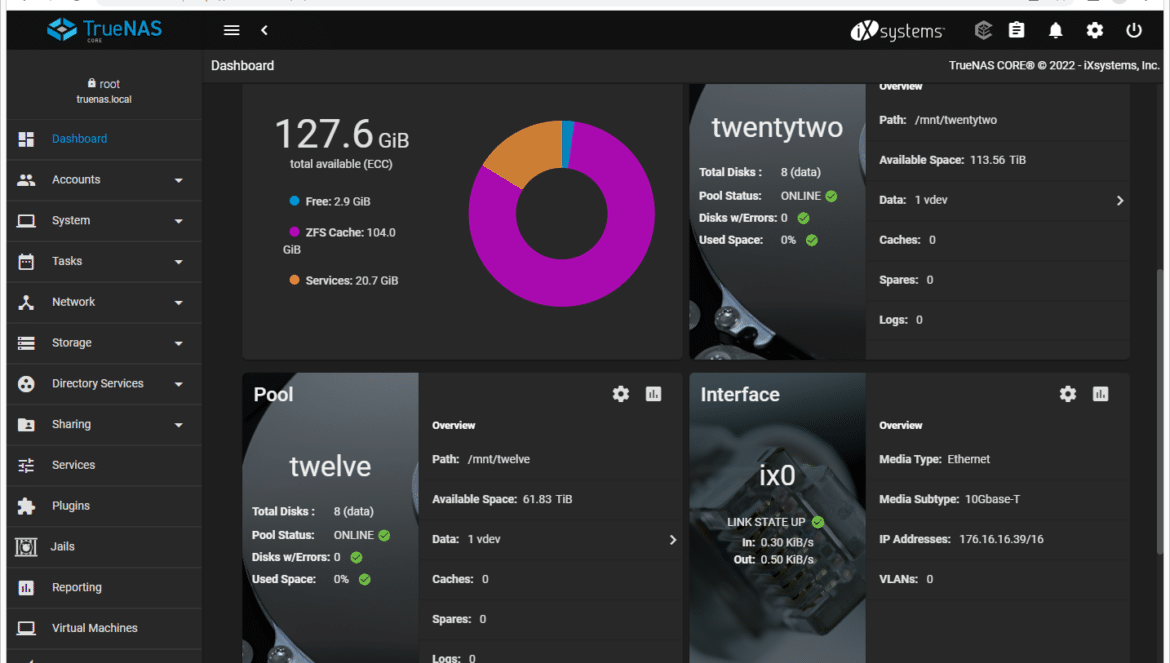This screenshot has height=663, width=1170.
Task: Expand the Storage menu arrow
Action: click(x=178, y=344)
